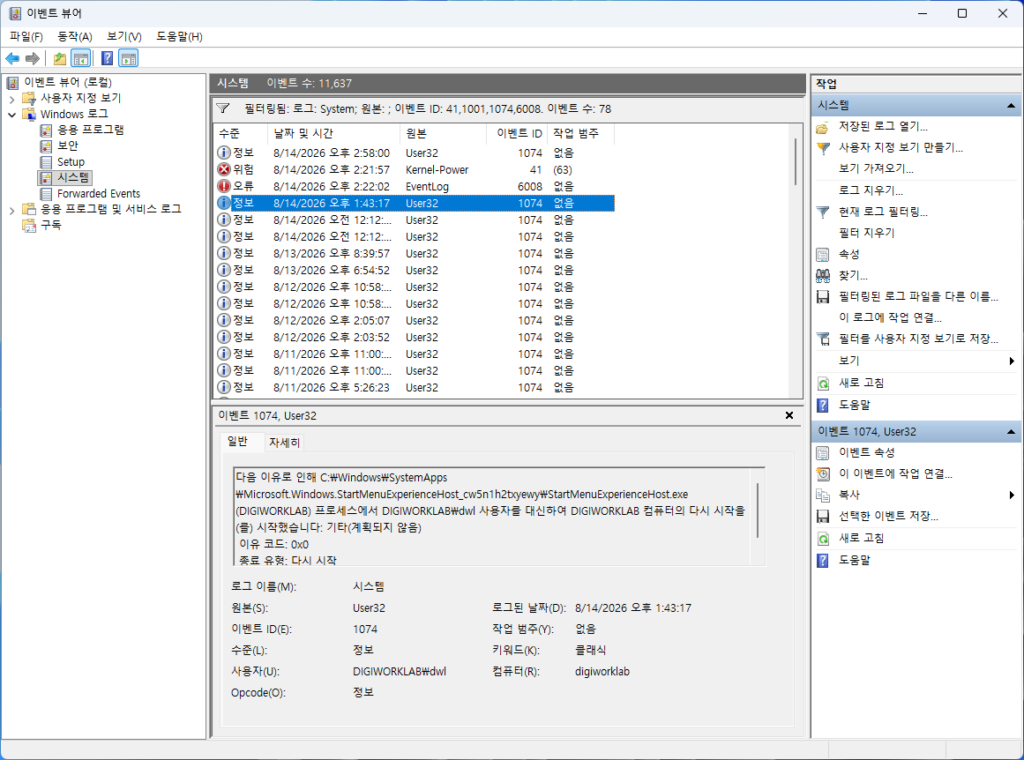Open the 동작(A) menu
The width and height of the screenshot is (1024, 760).
pyautogui.click(x=75, y=37)
